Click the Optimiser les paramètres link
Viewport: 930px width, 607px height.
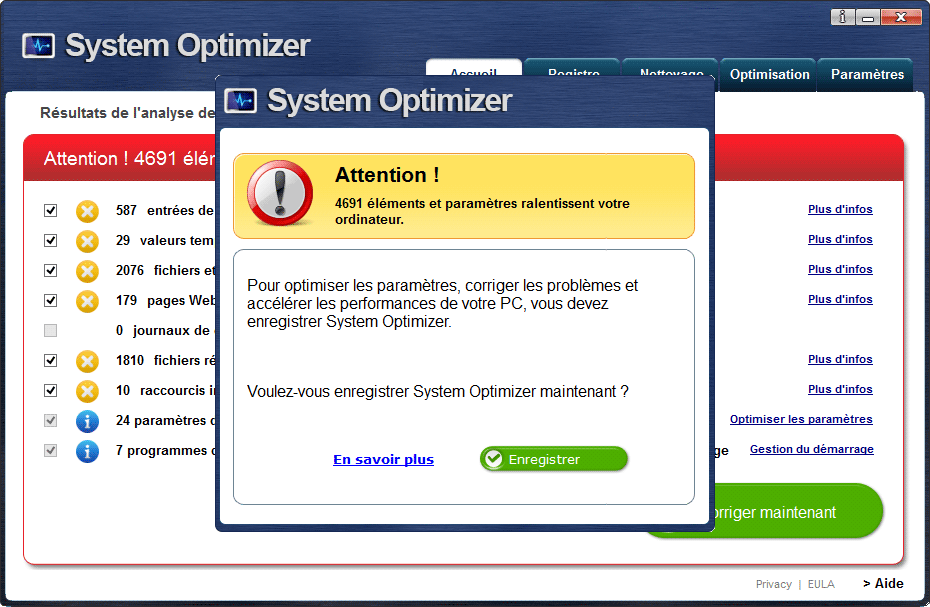point(801,419)
